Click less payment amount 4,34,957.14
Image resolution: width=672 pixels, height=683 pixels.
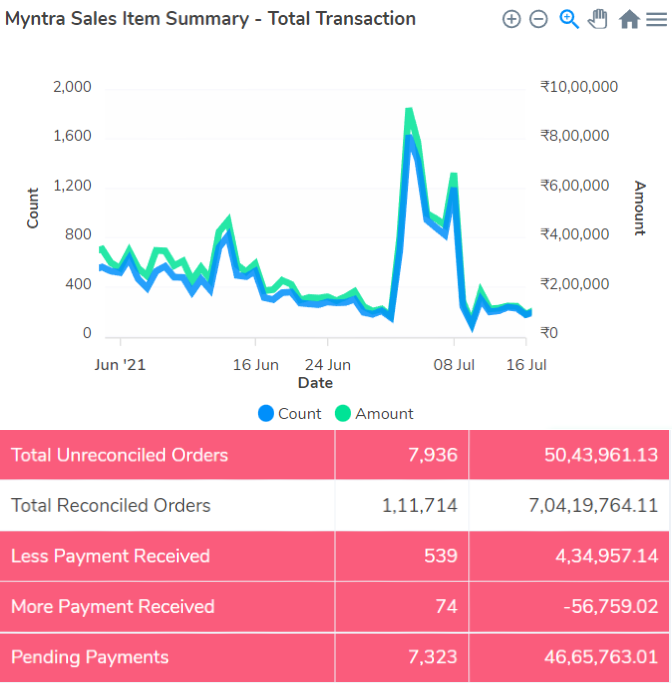[x=607, y=556]
